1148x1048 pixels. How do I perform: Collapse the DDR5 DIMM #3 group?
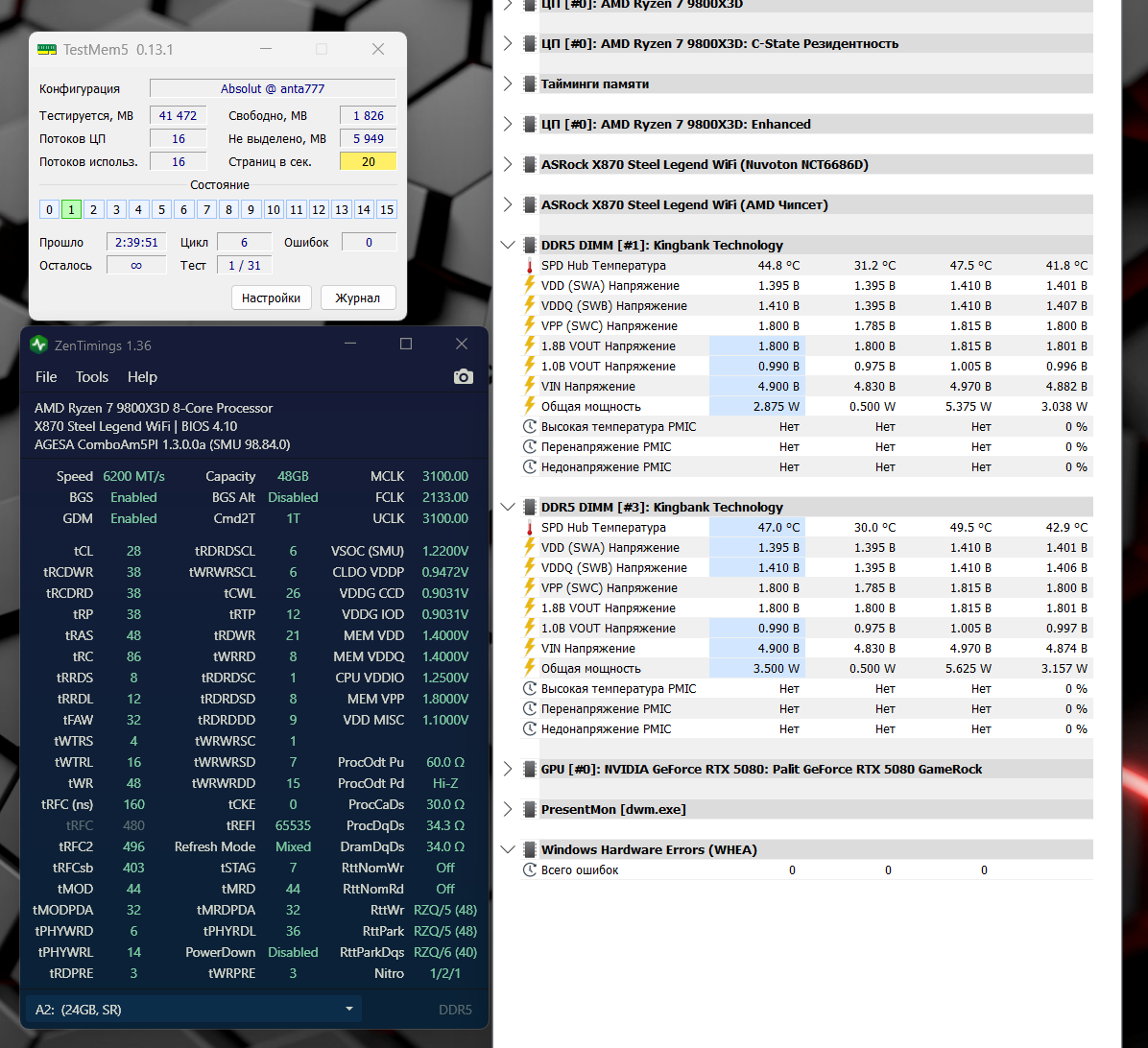tap(508, 507)
